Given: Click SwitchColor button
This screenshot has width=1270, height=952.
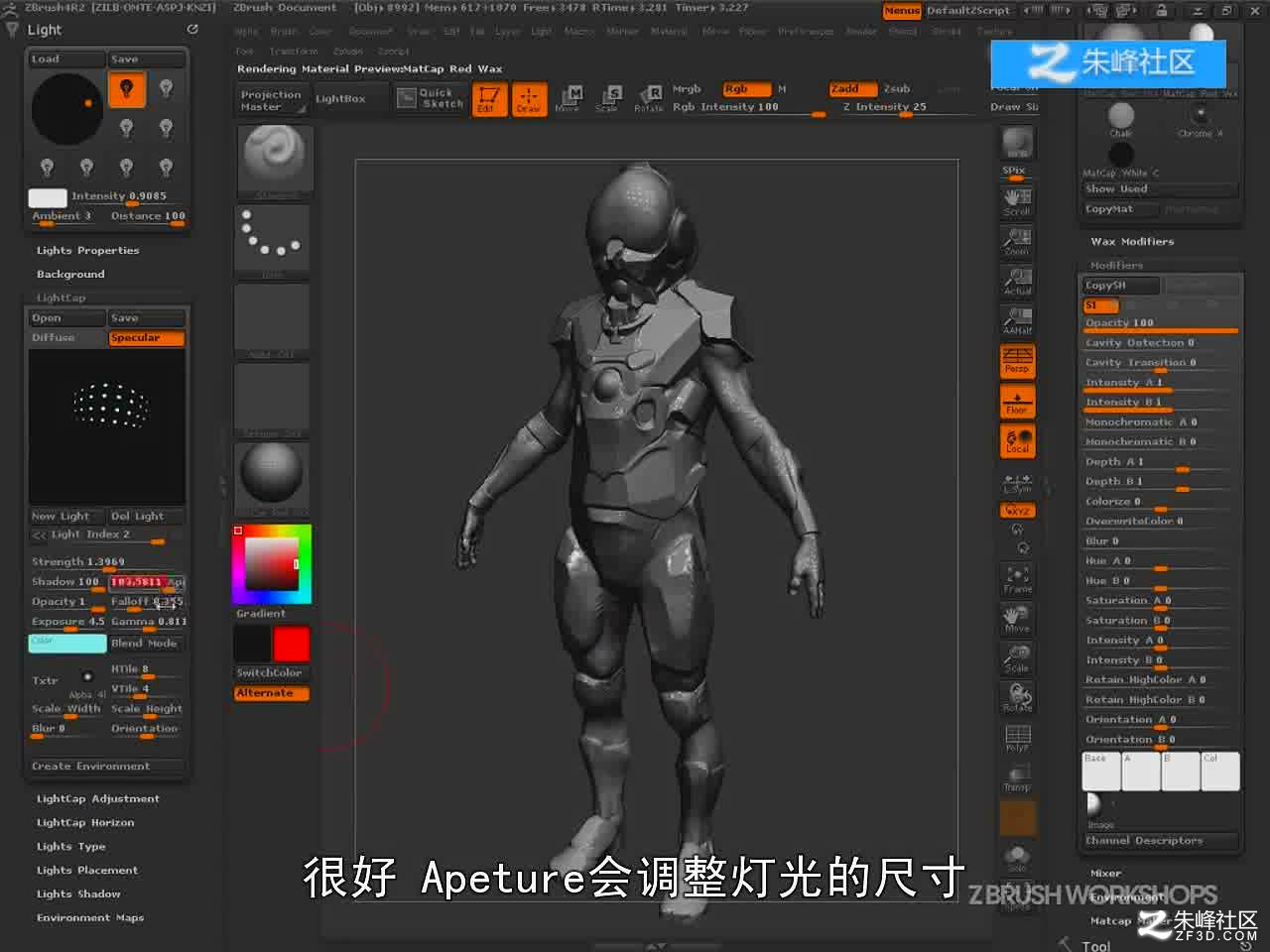Looking at the screenshot, I should coord(272,673).
